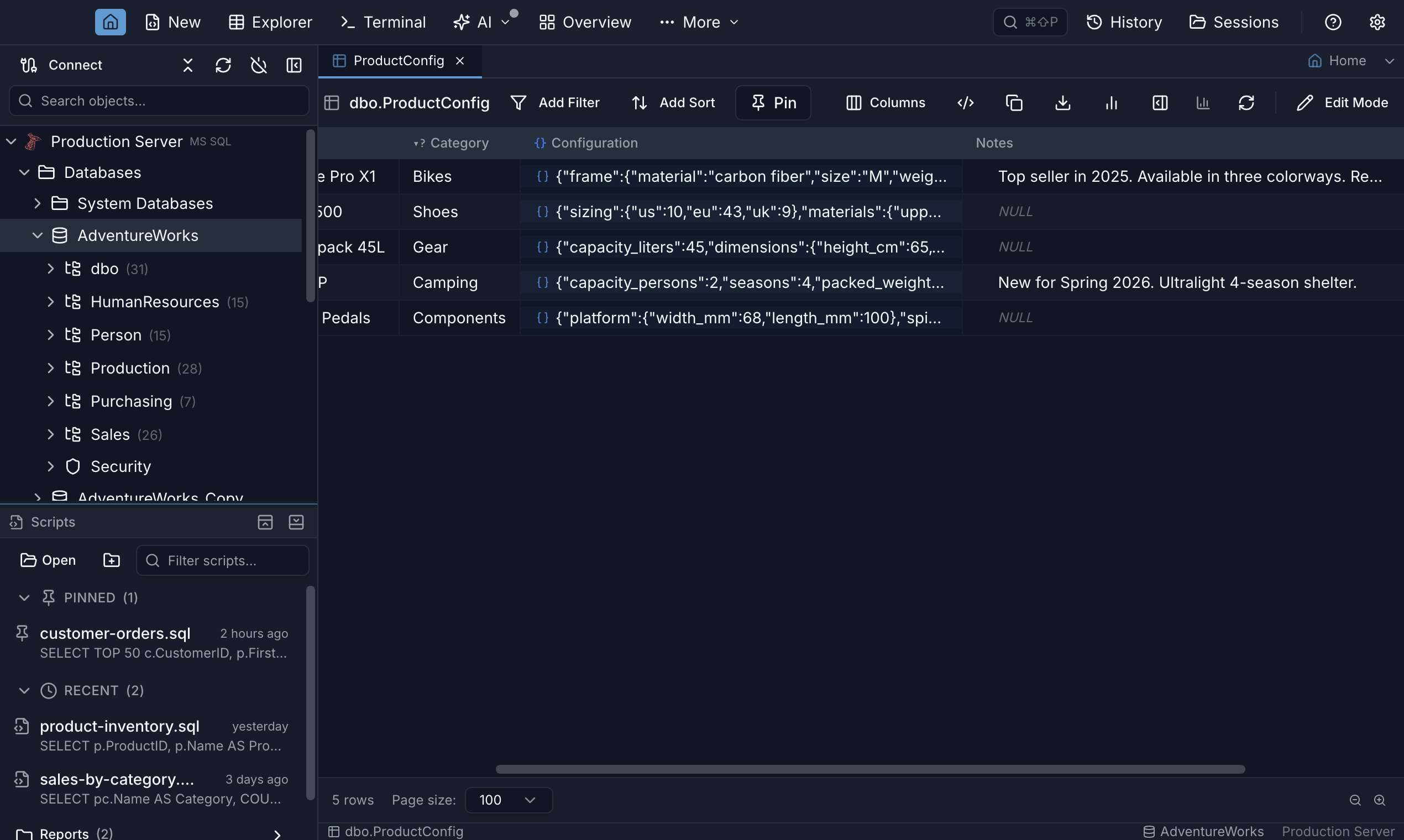1404x840 pixels.
Task: Expand the Reports scripts folder
Action: tap(277, 834)
